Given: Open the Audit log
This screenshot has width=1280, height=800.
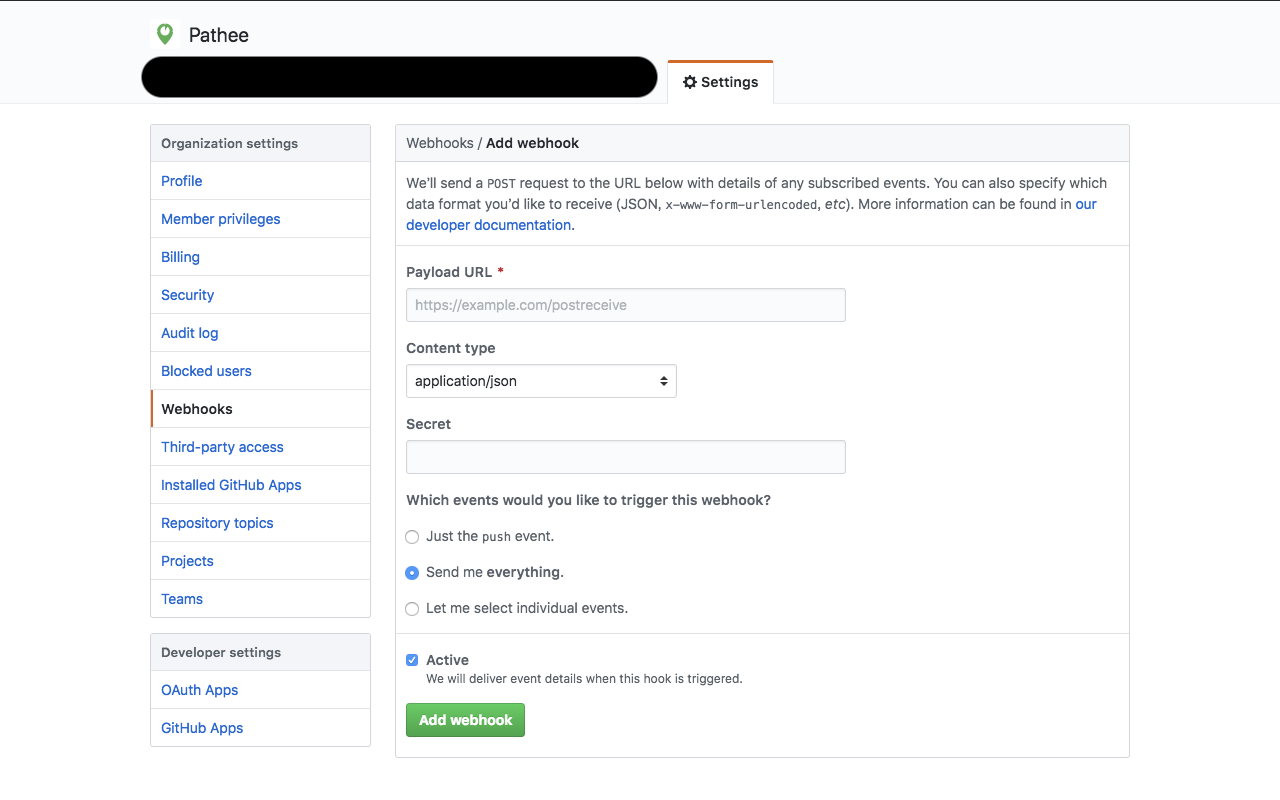Looking at the screenshot, I should pos(189,332).
